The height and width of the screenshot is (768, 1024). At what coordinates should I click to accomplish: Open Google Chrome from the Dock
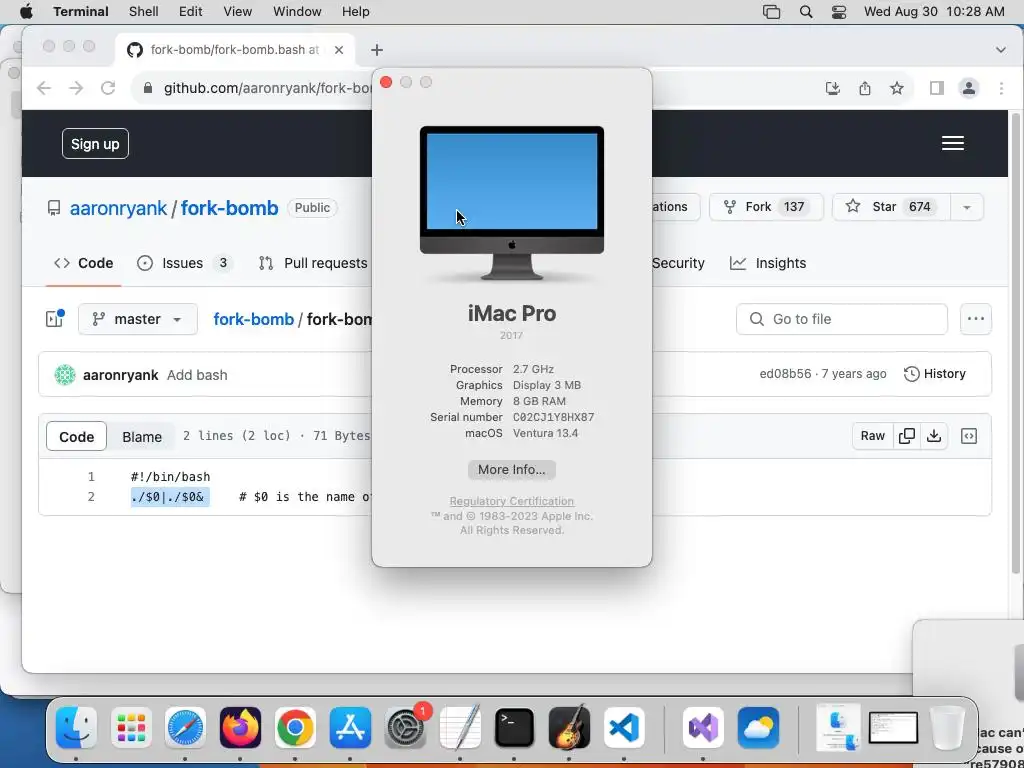[x=295, y=728]
